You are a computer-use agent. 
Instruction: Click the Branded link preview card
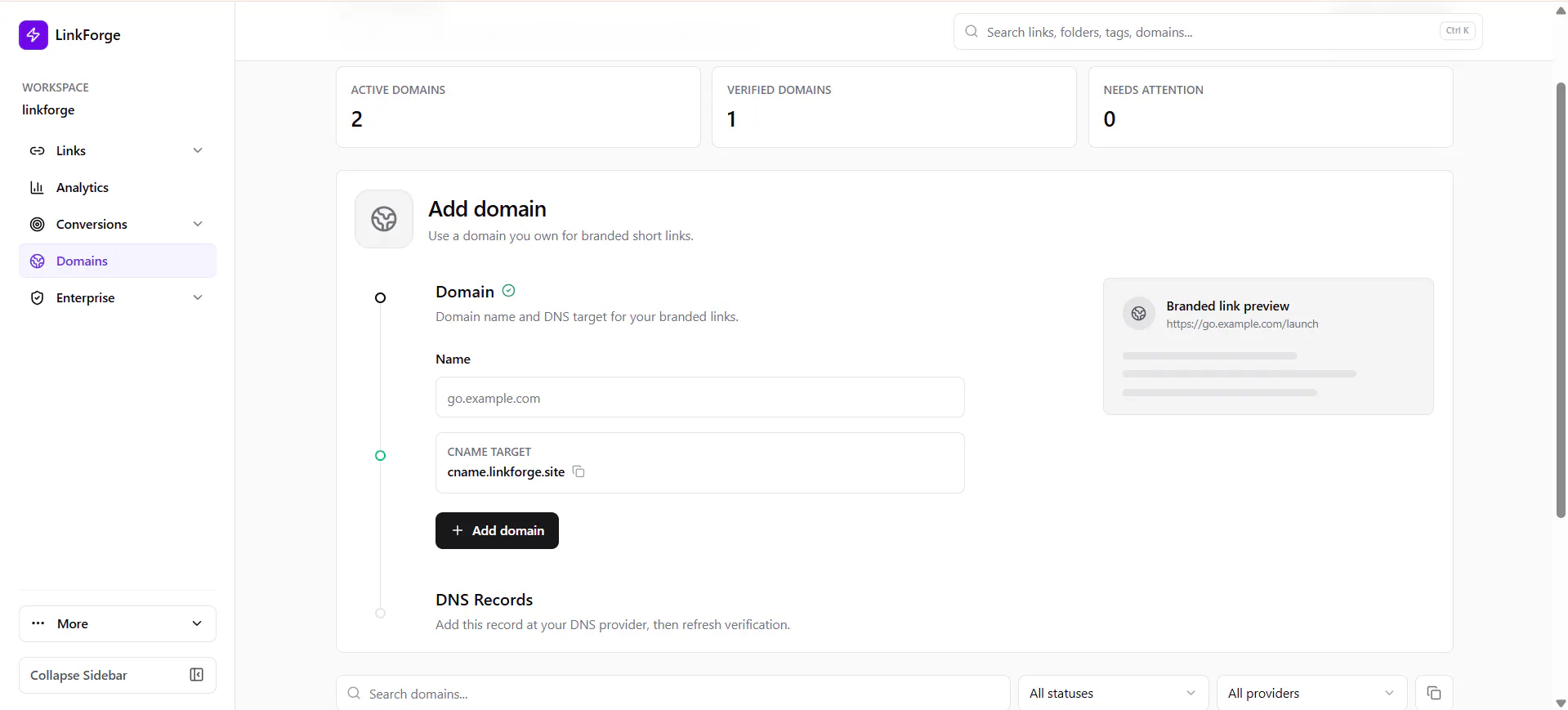(1268, 346)
